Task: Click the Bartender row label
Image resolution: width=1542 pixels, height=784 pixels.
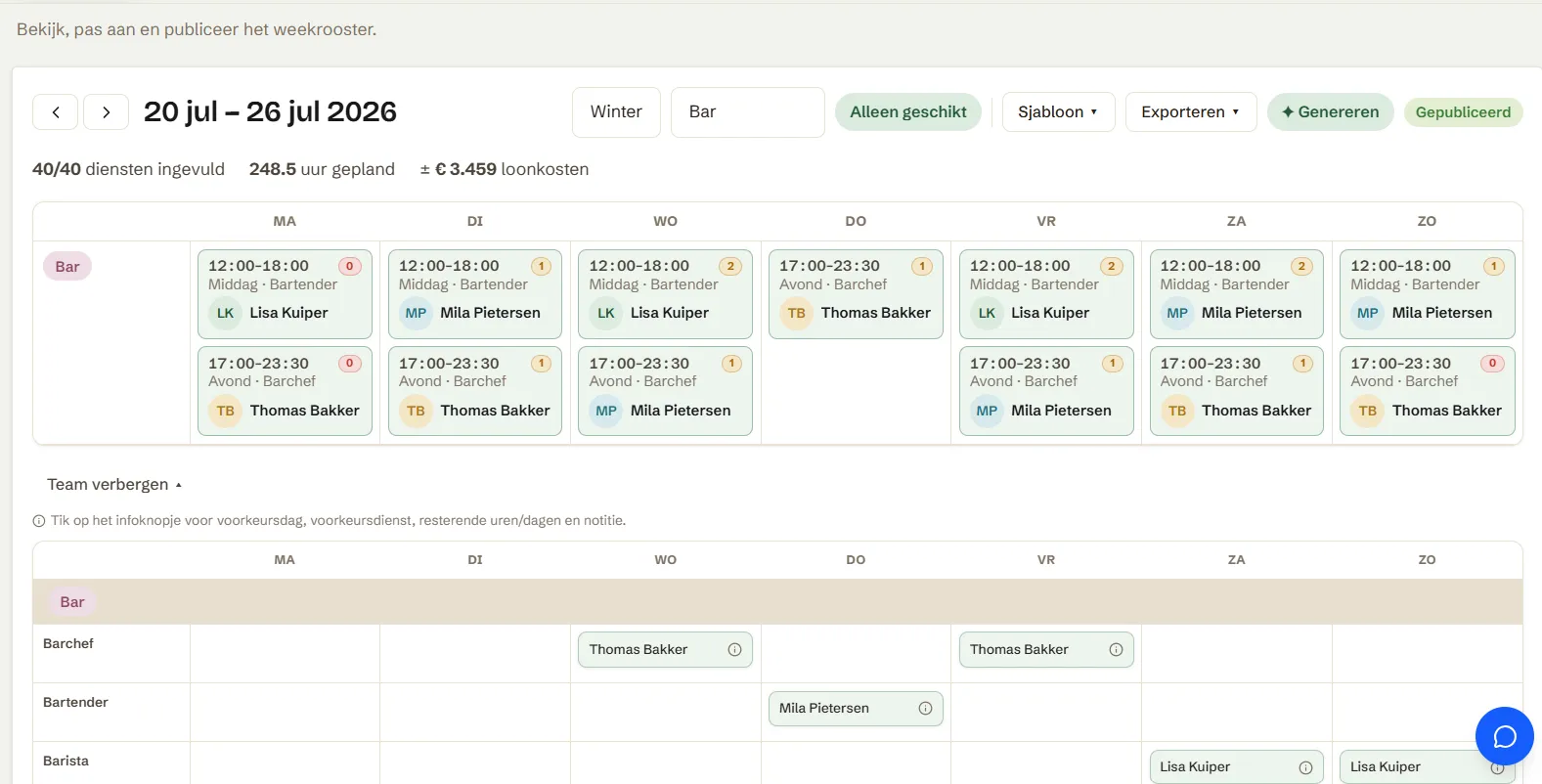Action: pyautogui.click(x=75, y=703)
